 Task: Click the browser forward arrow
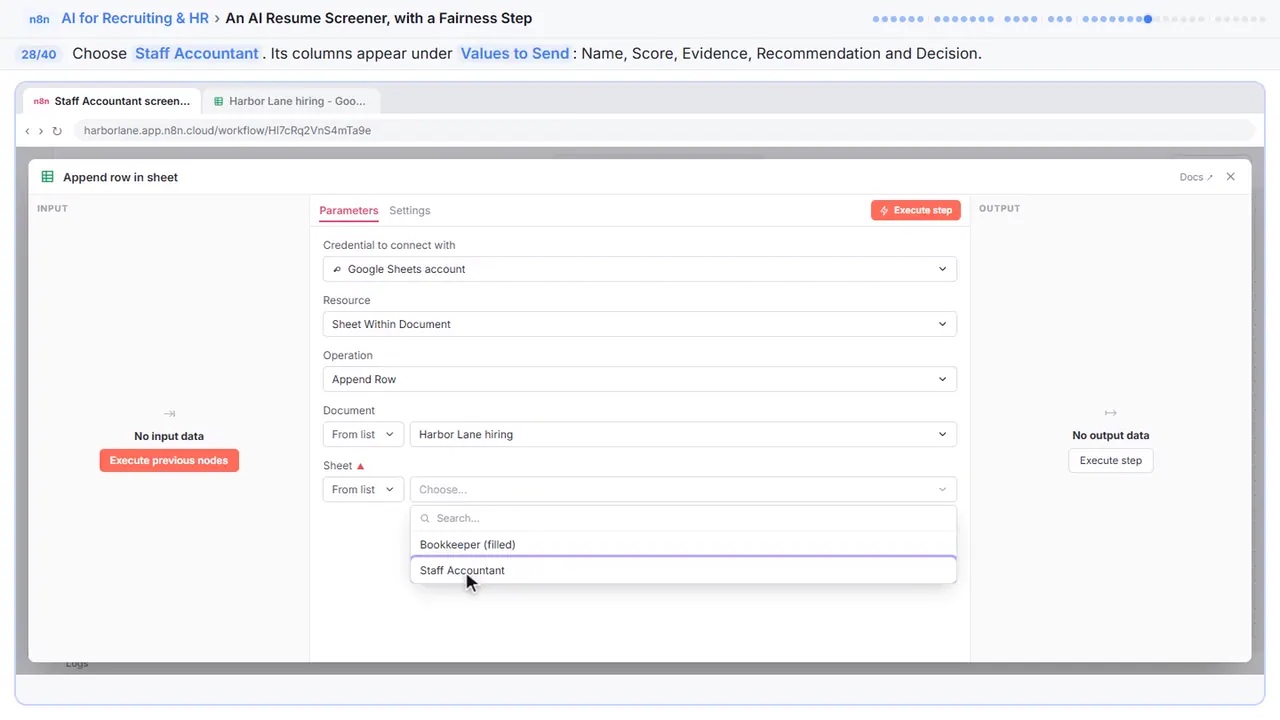coord(41,131)
